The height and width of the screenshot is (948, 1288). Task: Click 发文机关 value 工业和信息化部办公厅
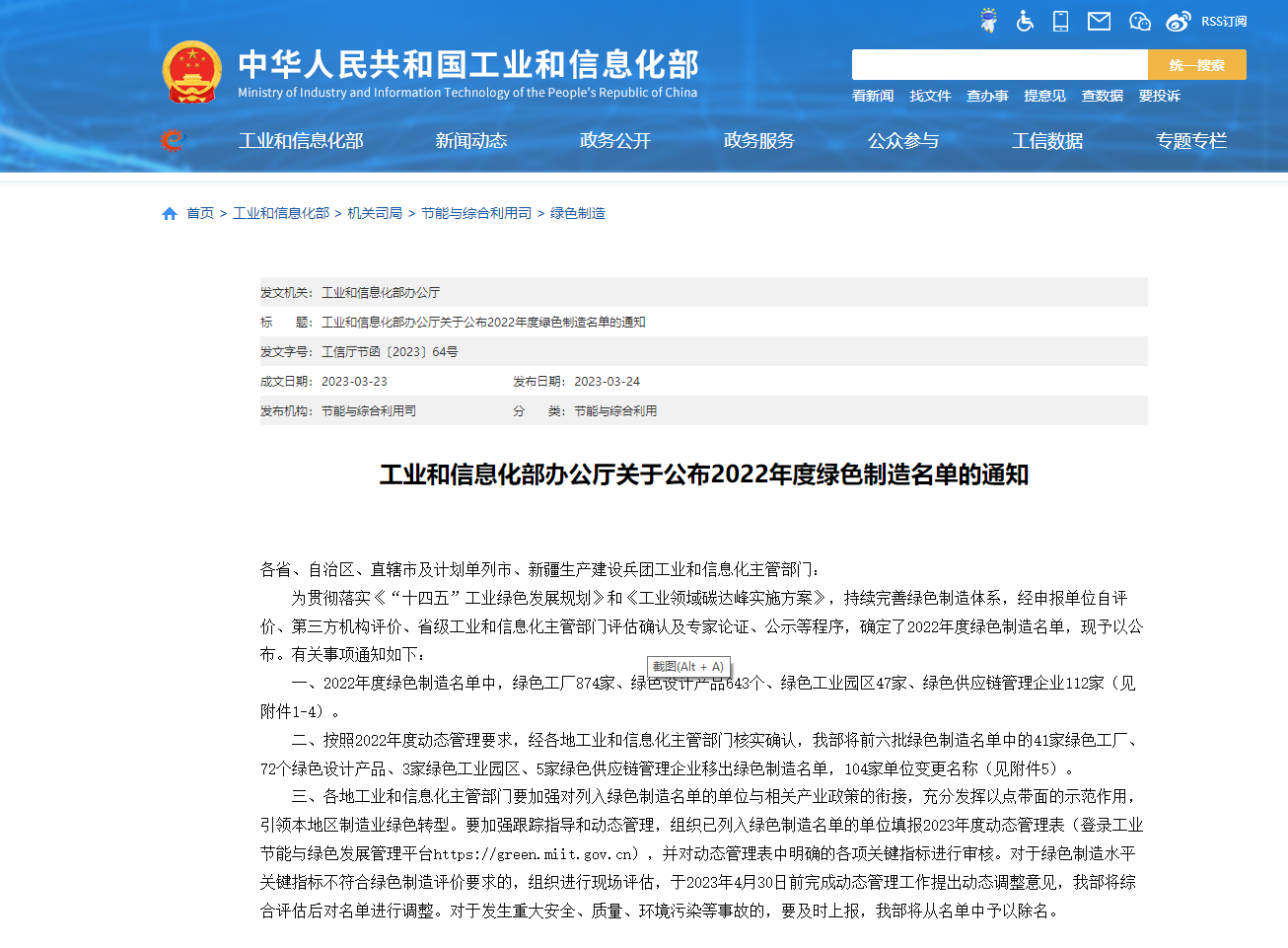tap(381, 293)
